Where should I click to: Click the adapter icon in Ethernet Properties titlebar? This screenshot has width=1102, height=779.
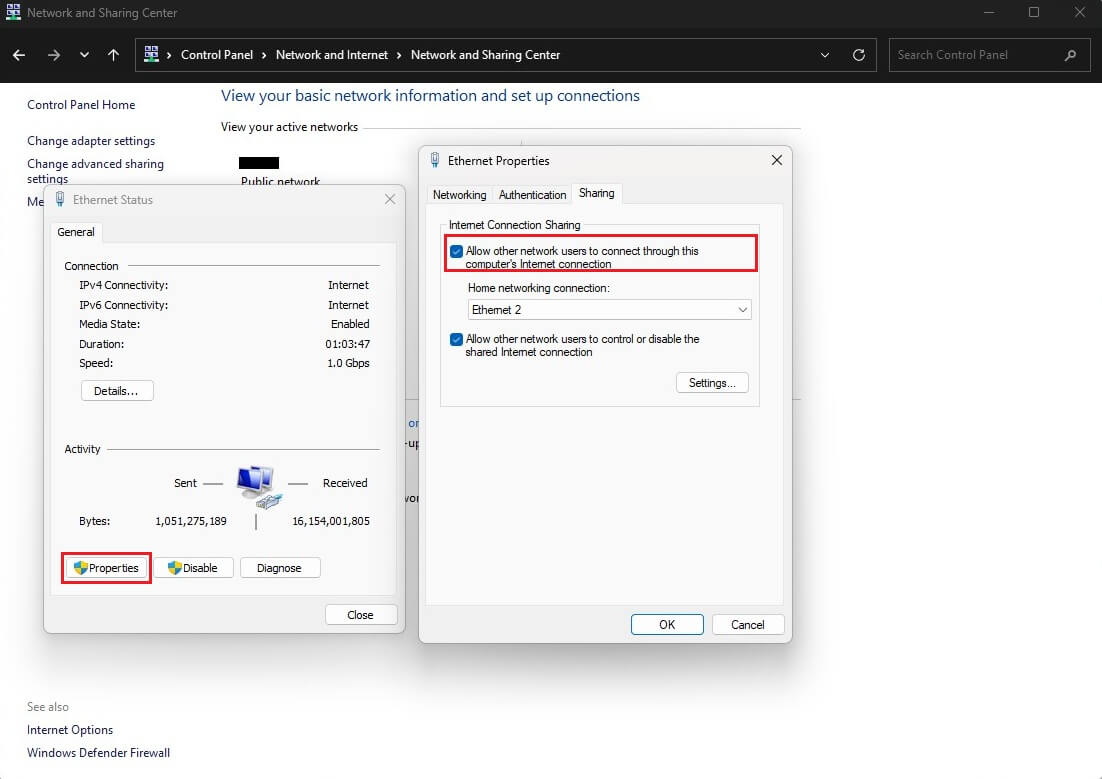point(434,160)
